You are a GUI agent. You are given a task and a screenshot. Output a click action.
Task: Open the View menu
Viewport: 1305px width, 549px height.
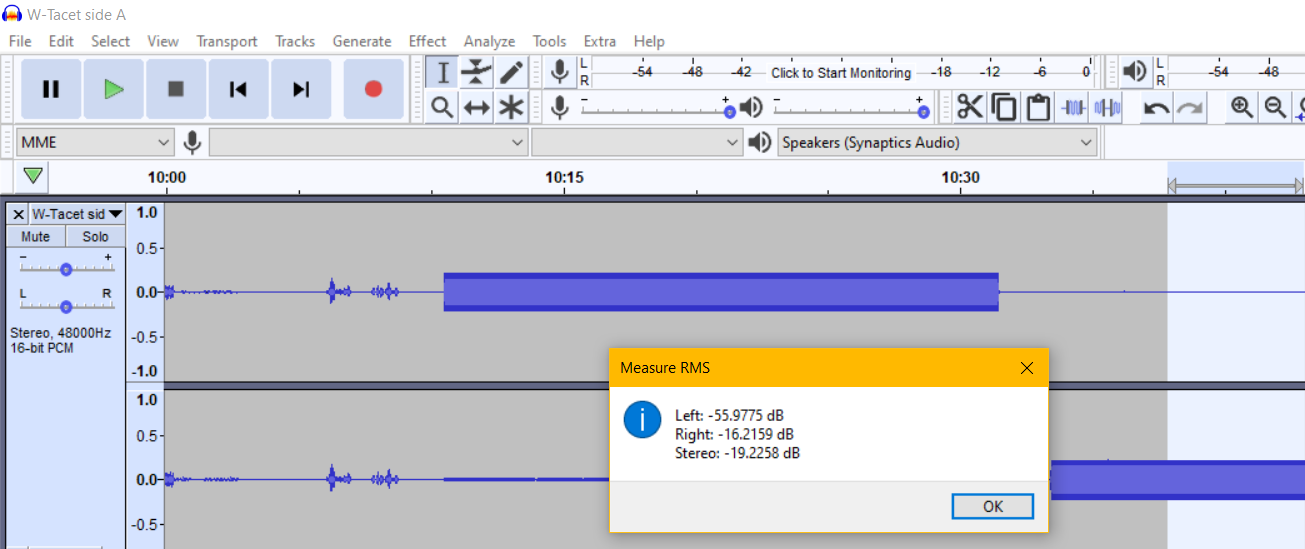(x=163, y=41)
